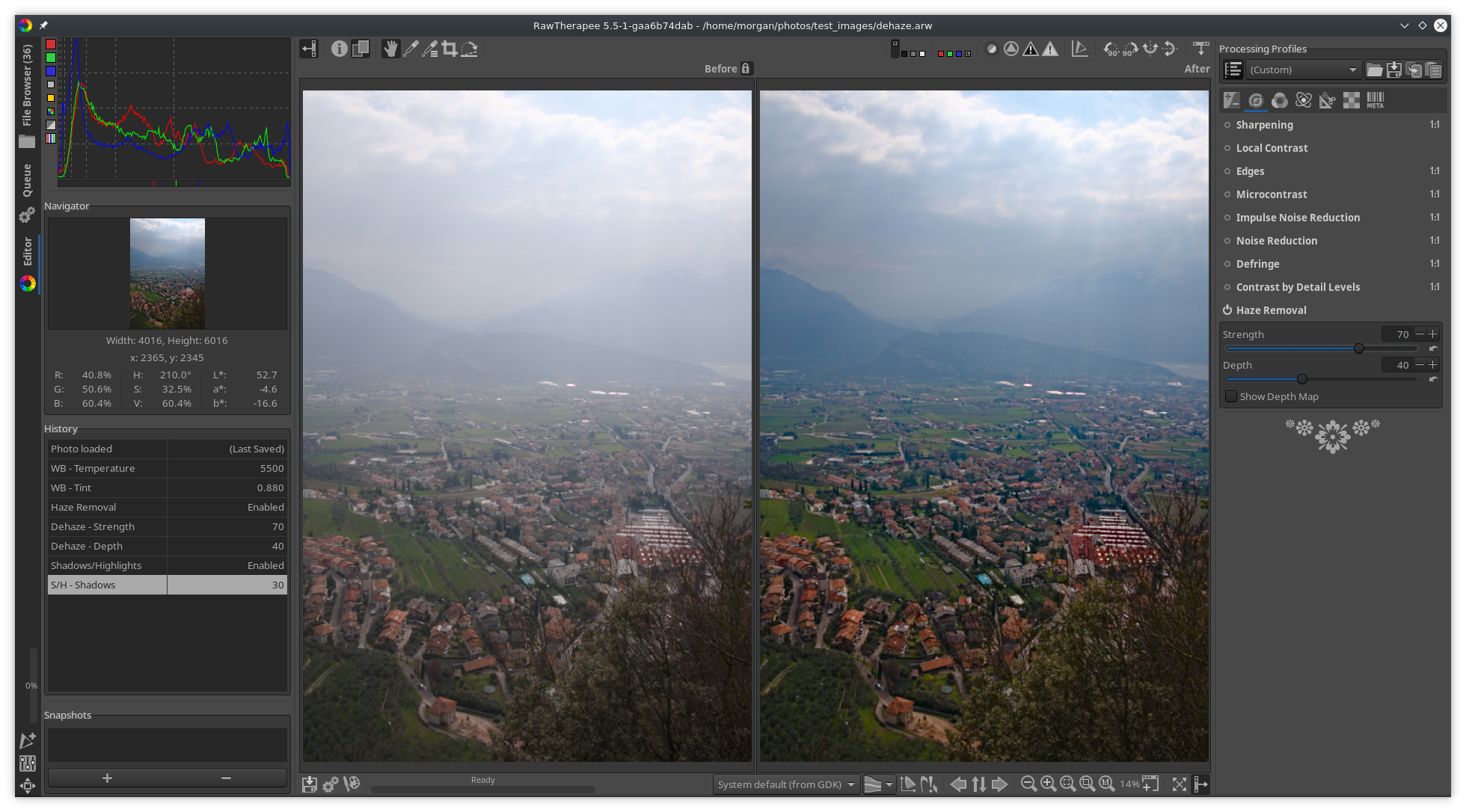Select the Hand navigation tool
Screen dimensions: 1466x812
tap(390, 49)
